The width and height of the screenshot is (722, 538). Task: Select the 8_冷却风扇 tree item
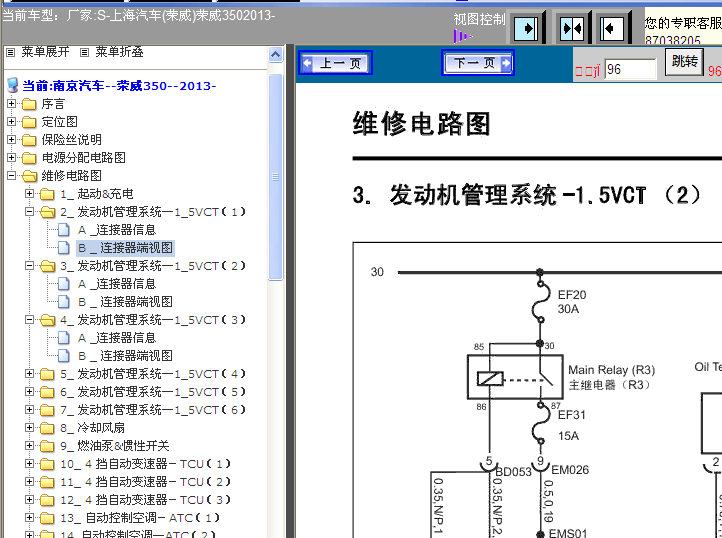click(92, 428)
